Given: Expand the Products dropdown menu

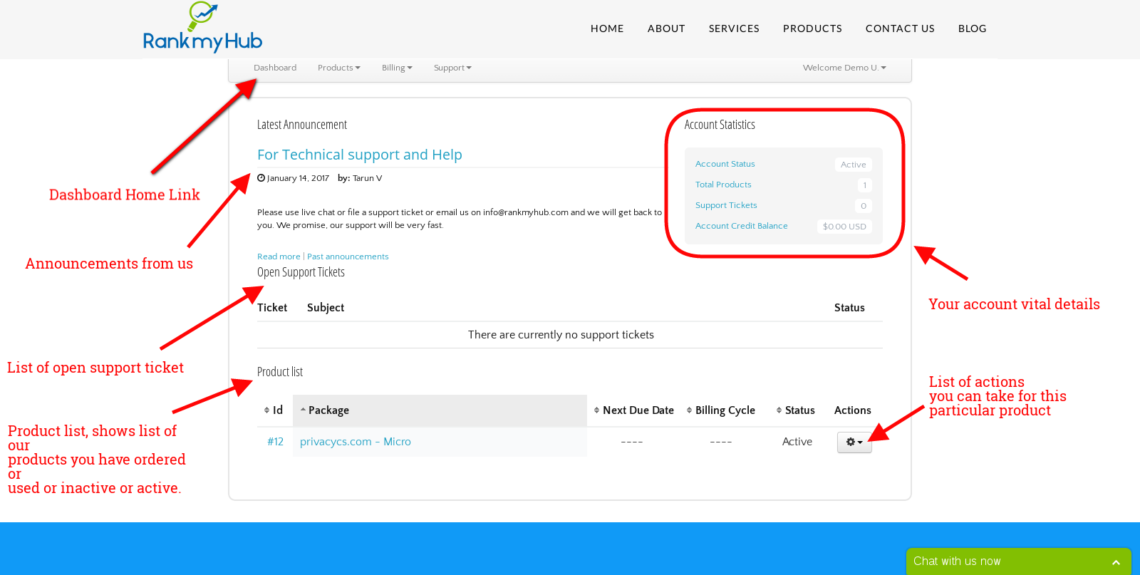Looking at the screenshot, I should coord(339,68).
